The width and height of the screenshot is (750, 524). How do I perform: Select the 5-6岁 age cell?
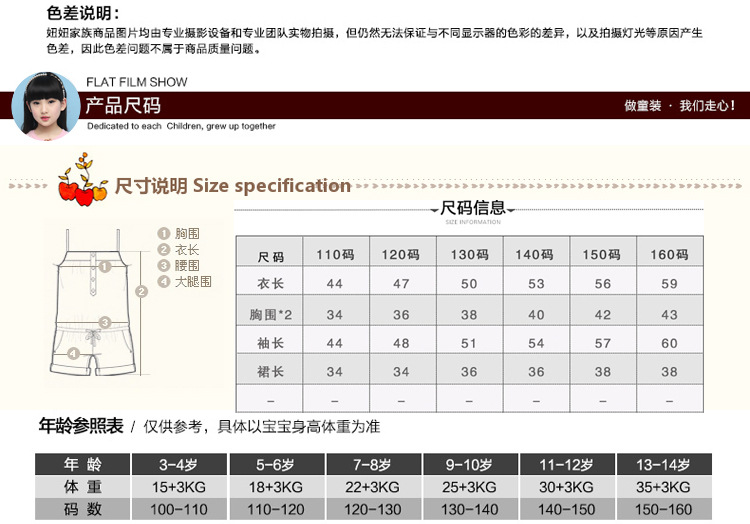pos(276,464)
